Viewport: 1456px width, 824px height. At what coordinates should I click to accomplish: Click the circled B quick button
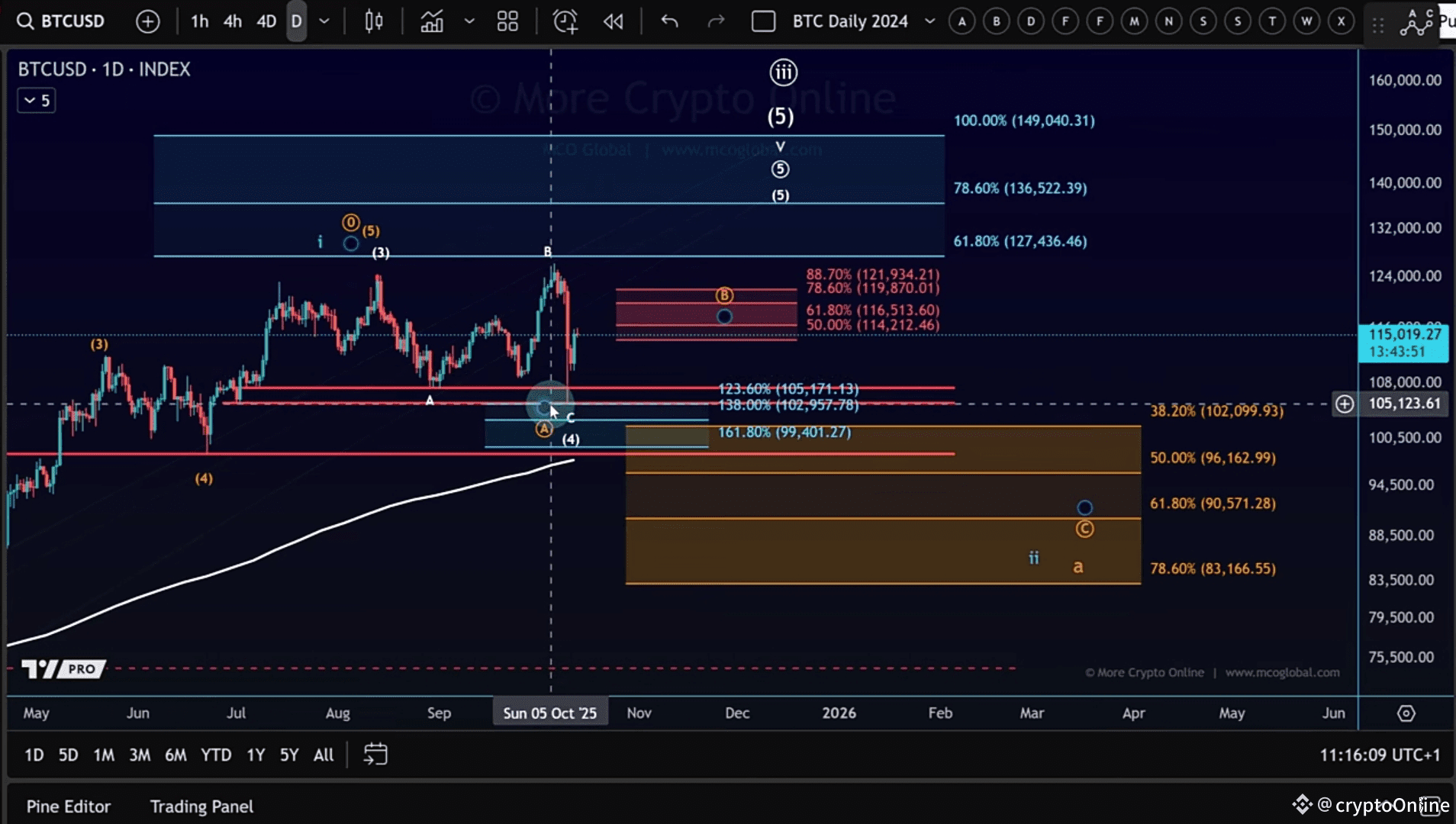pos(997,21)
